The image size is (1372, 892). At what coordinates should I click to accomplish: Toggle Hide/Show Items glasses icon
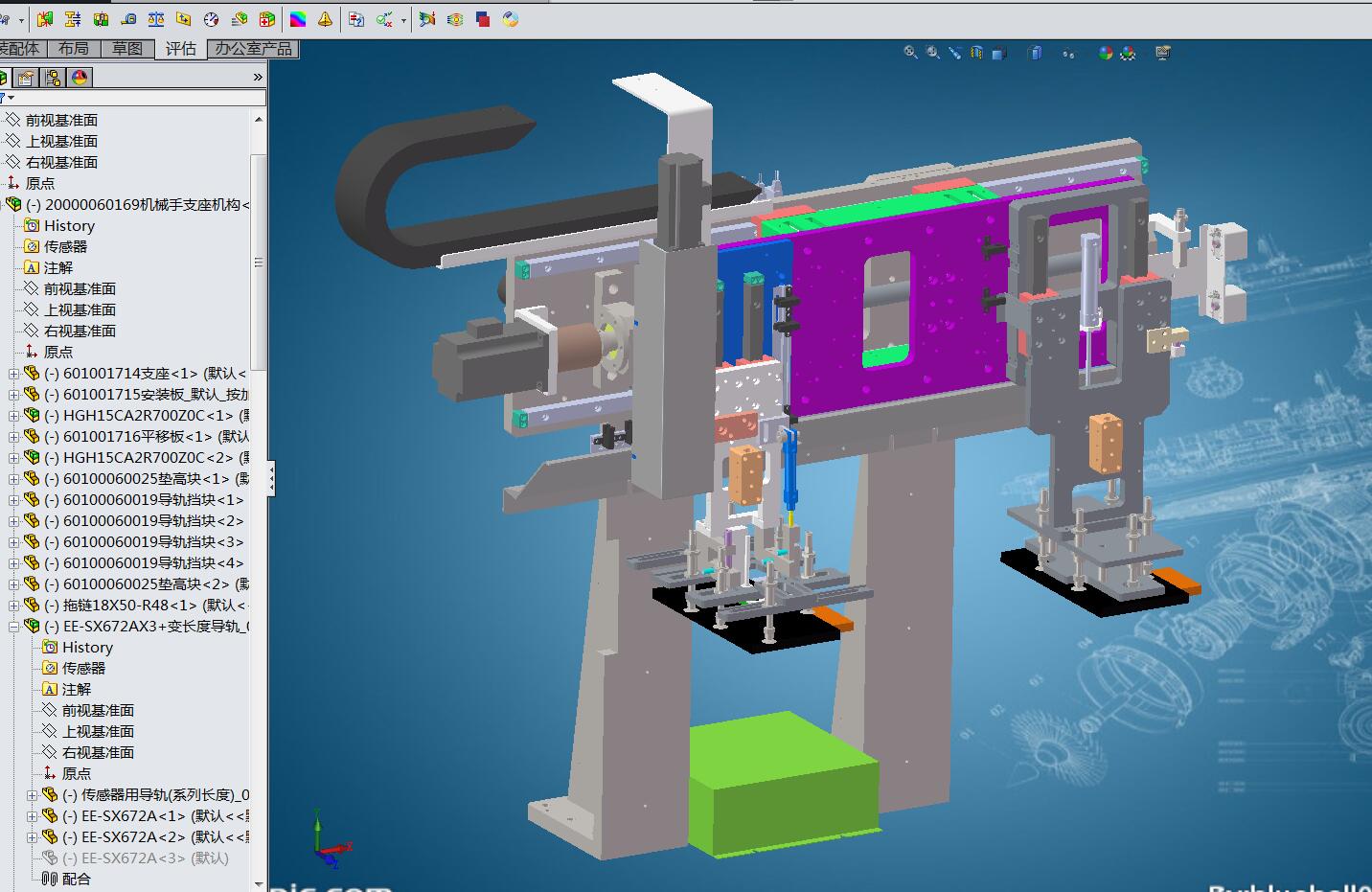1067,54
